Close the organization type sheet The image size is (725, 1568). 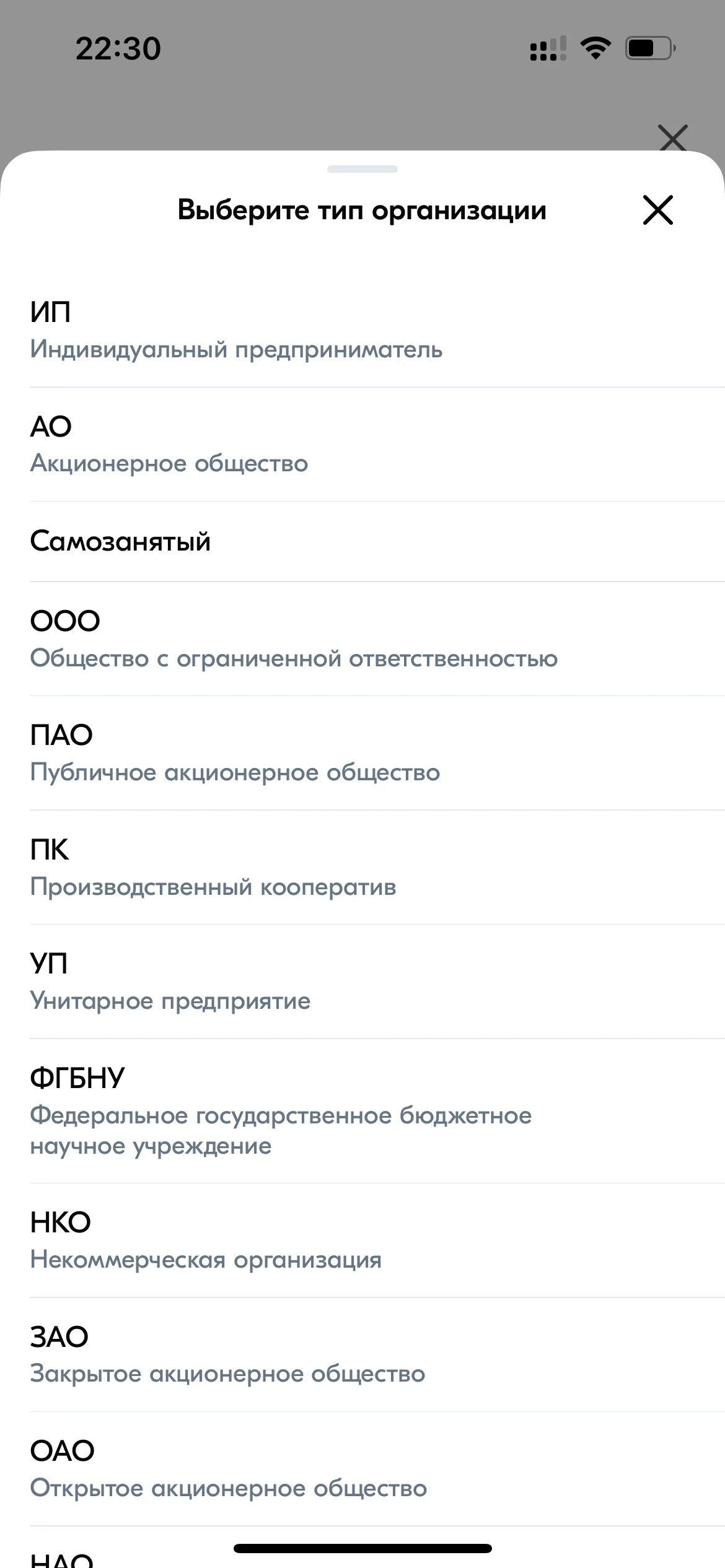657,210
